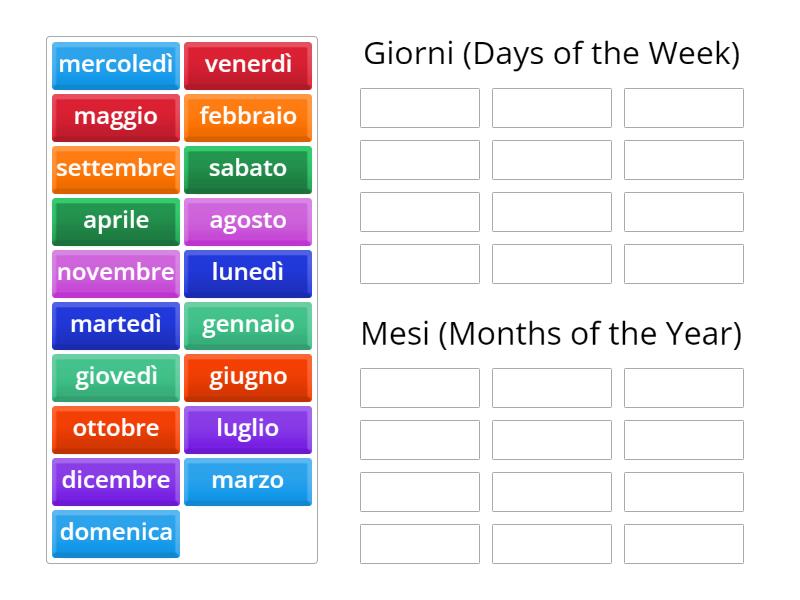Image resolution: width=800 pixels, height=600 pixels.
Task: Click the agosto tile
Action: pyautogui.click(x=248, y=221)
